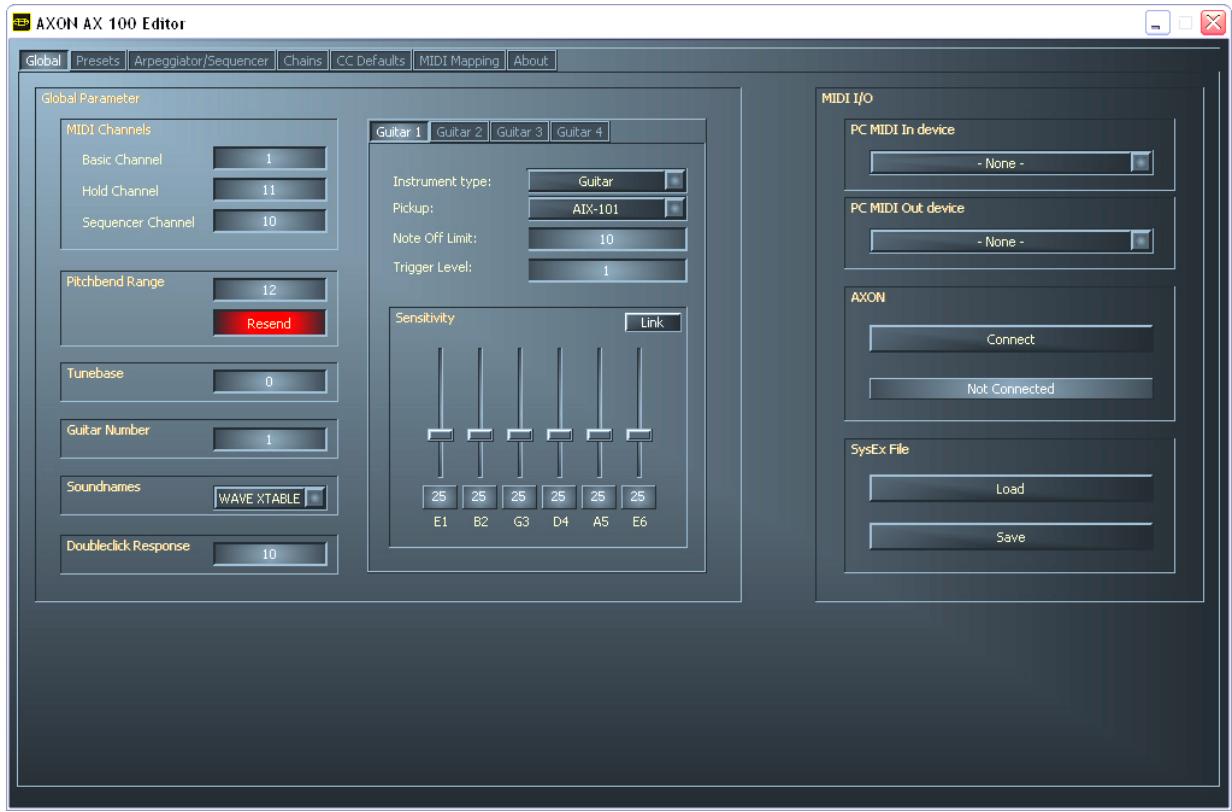Click the A5 sensitivity value box

click(600, 498)
